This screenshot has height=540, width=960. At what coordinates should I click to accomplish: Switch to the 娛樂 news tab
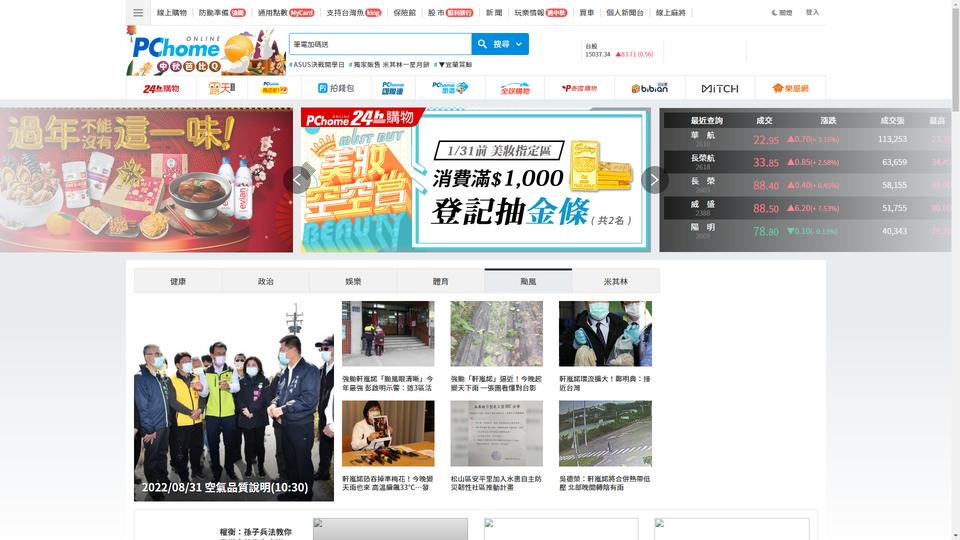coord(353,281)
